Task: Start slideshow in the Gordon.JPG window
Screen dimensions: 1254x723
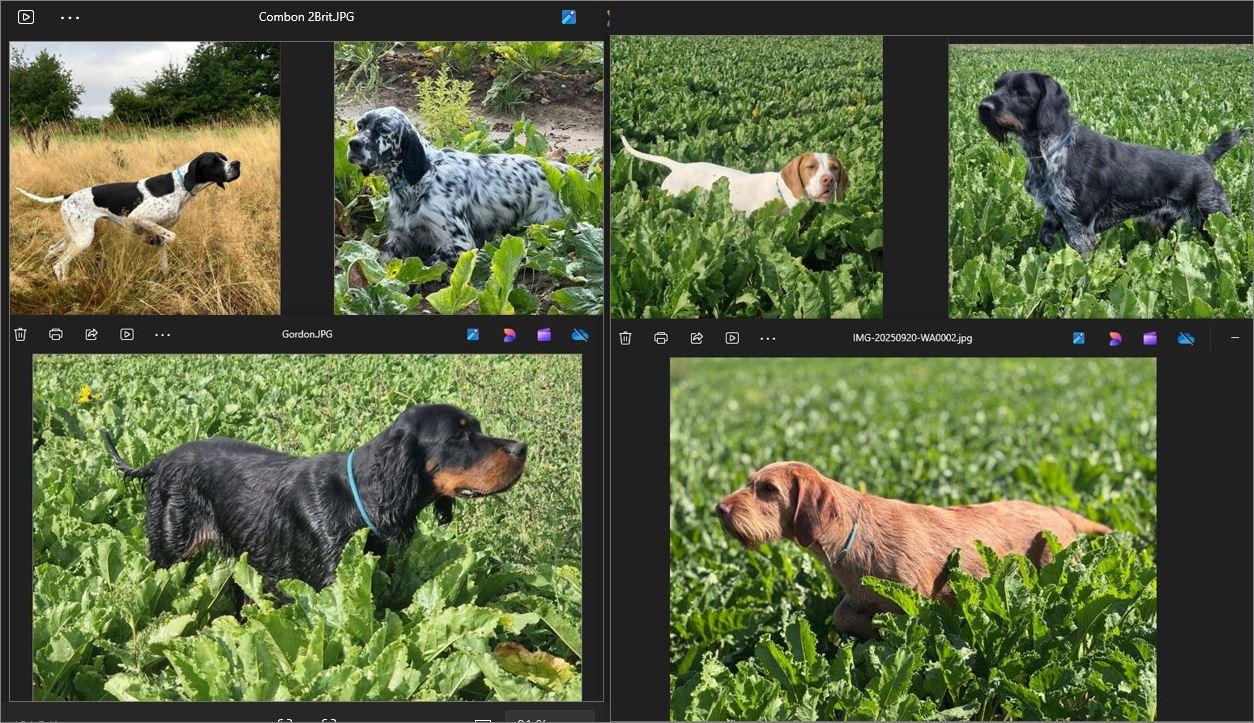Action: (x=127, y=335)
